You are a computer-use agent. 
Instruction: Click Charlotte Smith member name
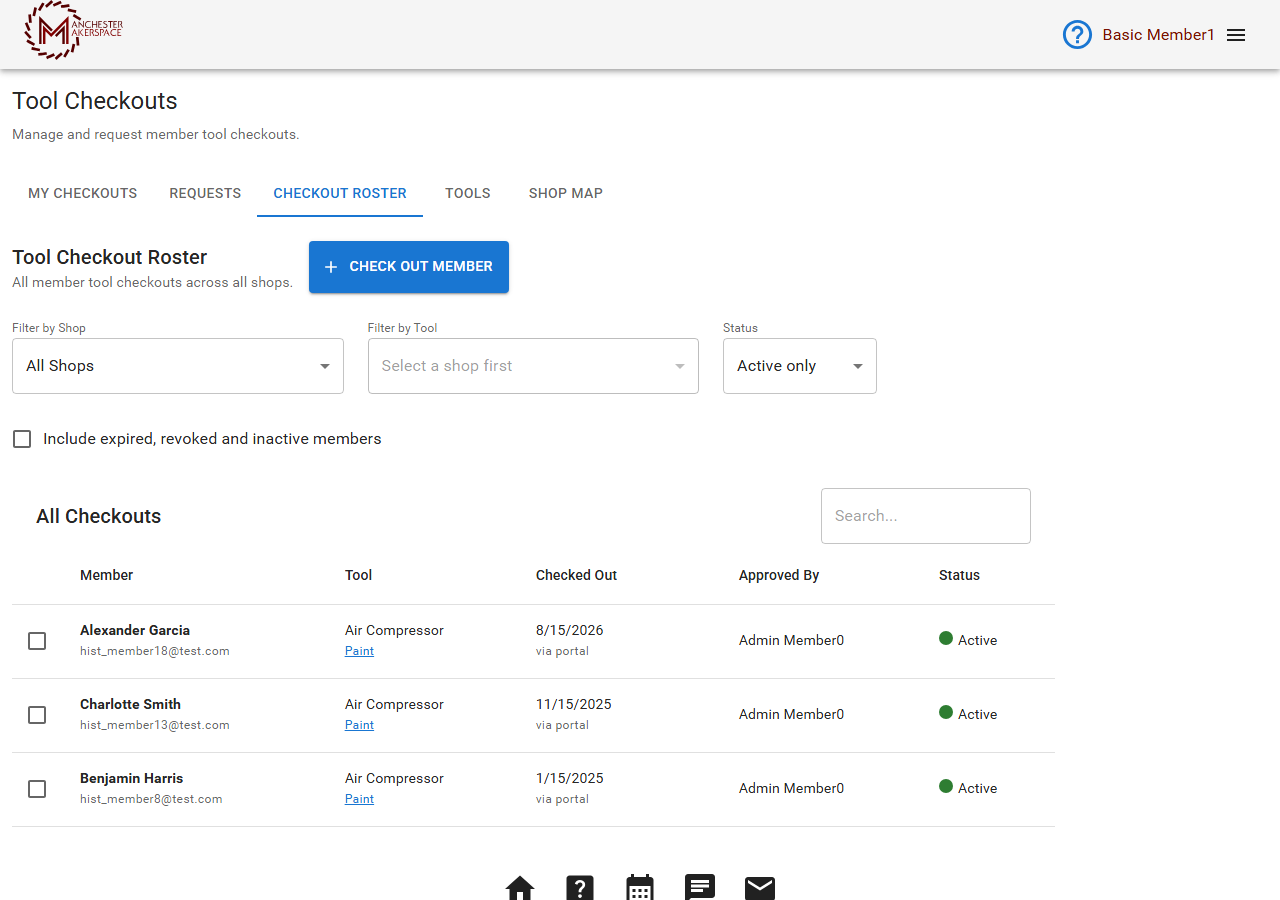click(130, 704)
